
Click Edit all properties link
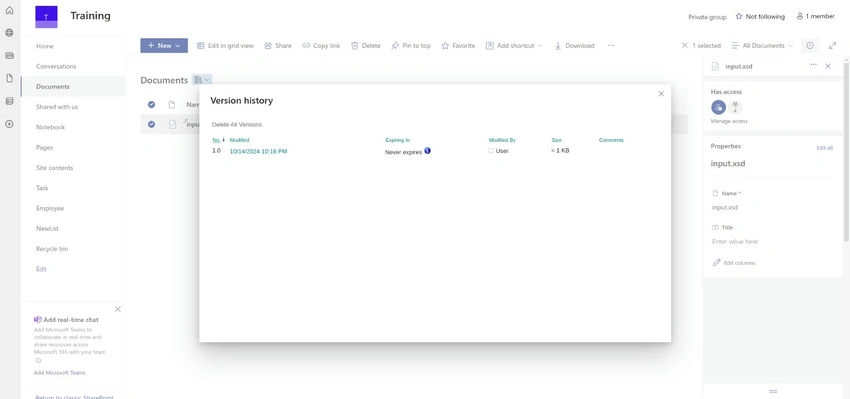825,147
